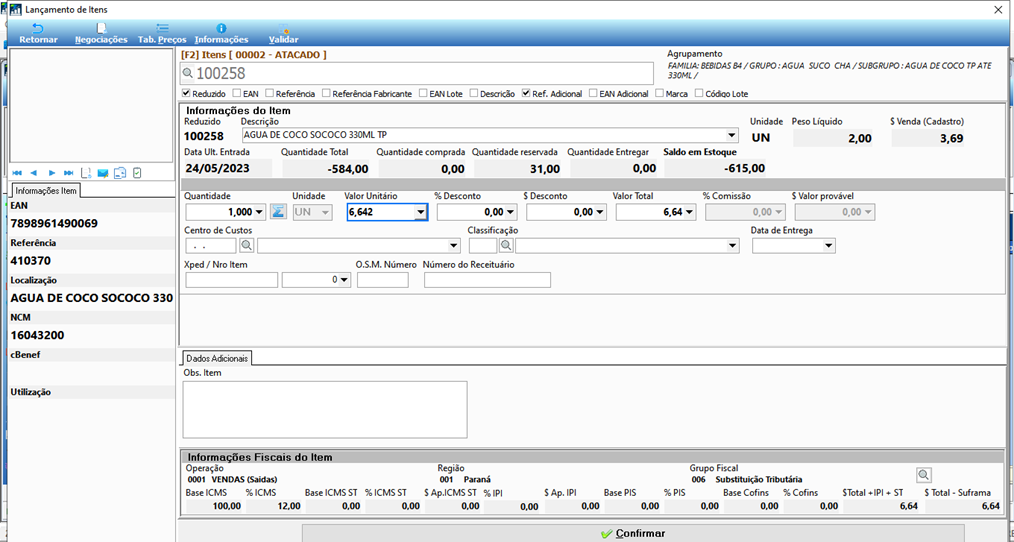Open the Valor Total dropdown arrow
This screenshot has height=542, width=1014.
tap(690, 212)
